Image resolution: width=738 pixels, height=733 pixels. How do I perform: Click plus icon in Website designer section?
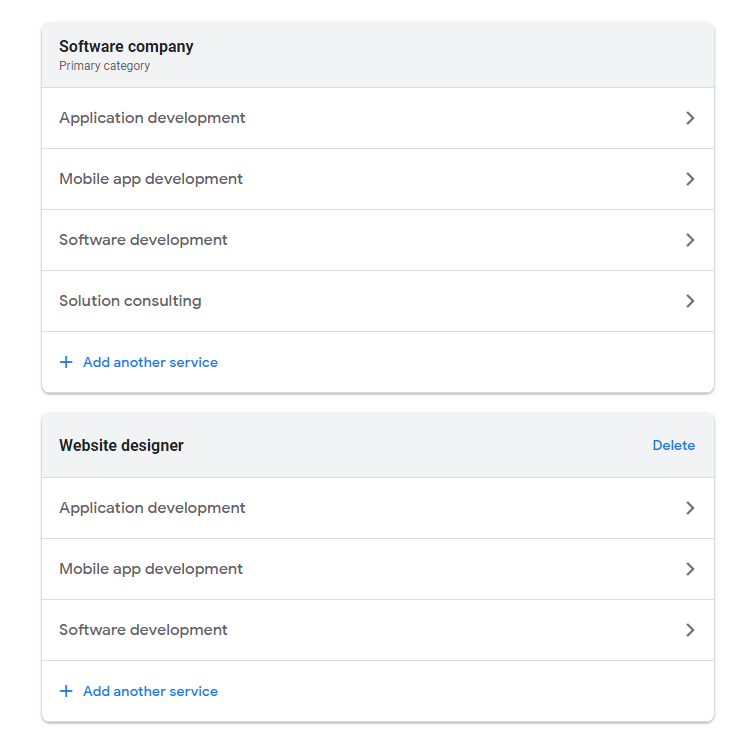coord(66,691)
